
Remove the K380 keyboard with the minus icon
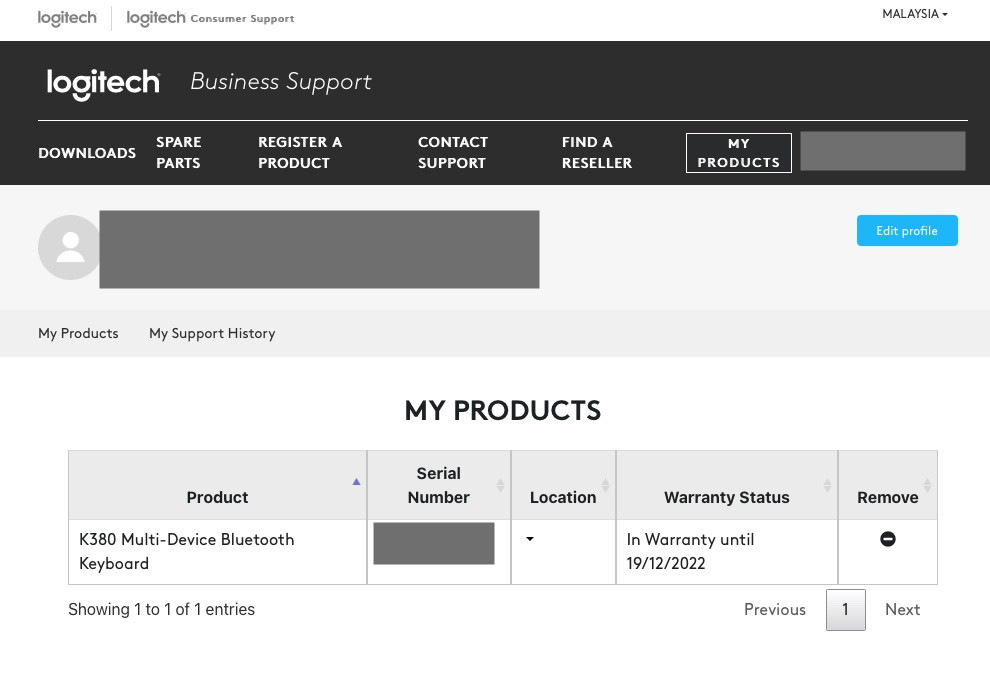(x=888, y=539)
